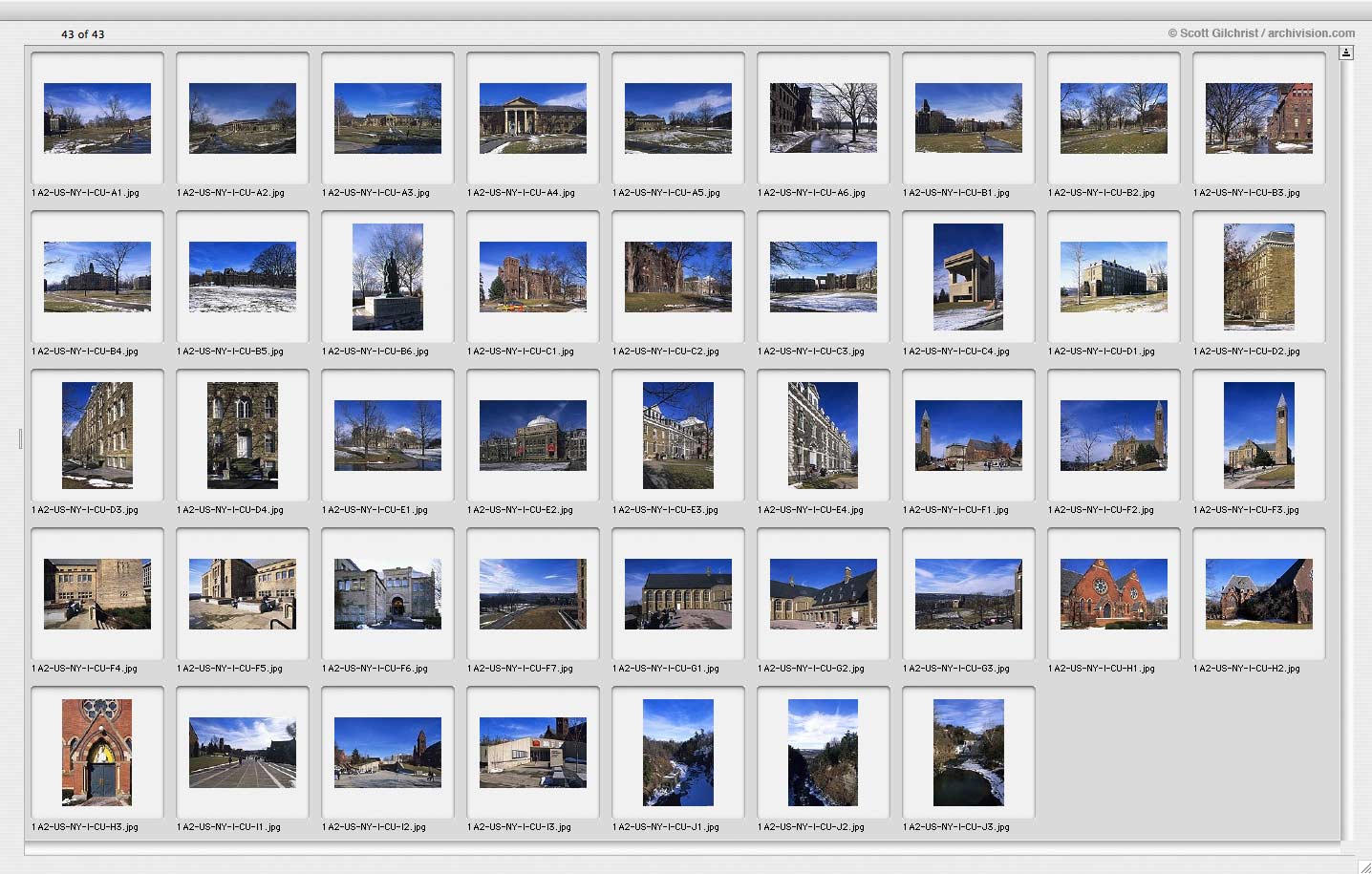Image resolution: width=1372 pixels, height=874 pixels.
Task: Pick thumbnail 1A2-US-NY-I-CU-D3.jpg
Action: pos(97,436)
